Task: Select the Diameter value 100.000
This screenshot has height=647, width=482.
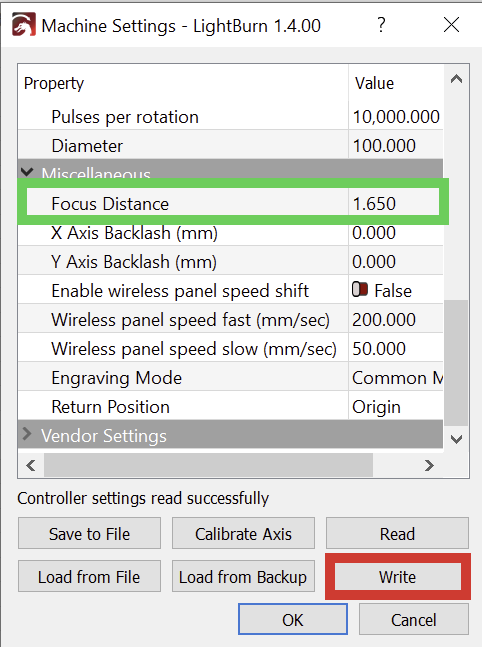Action: coord(384,146)
